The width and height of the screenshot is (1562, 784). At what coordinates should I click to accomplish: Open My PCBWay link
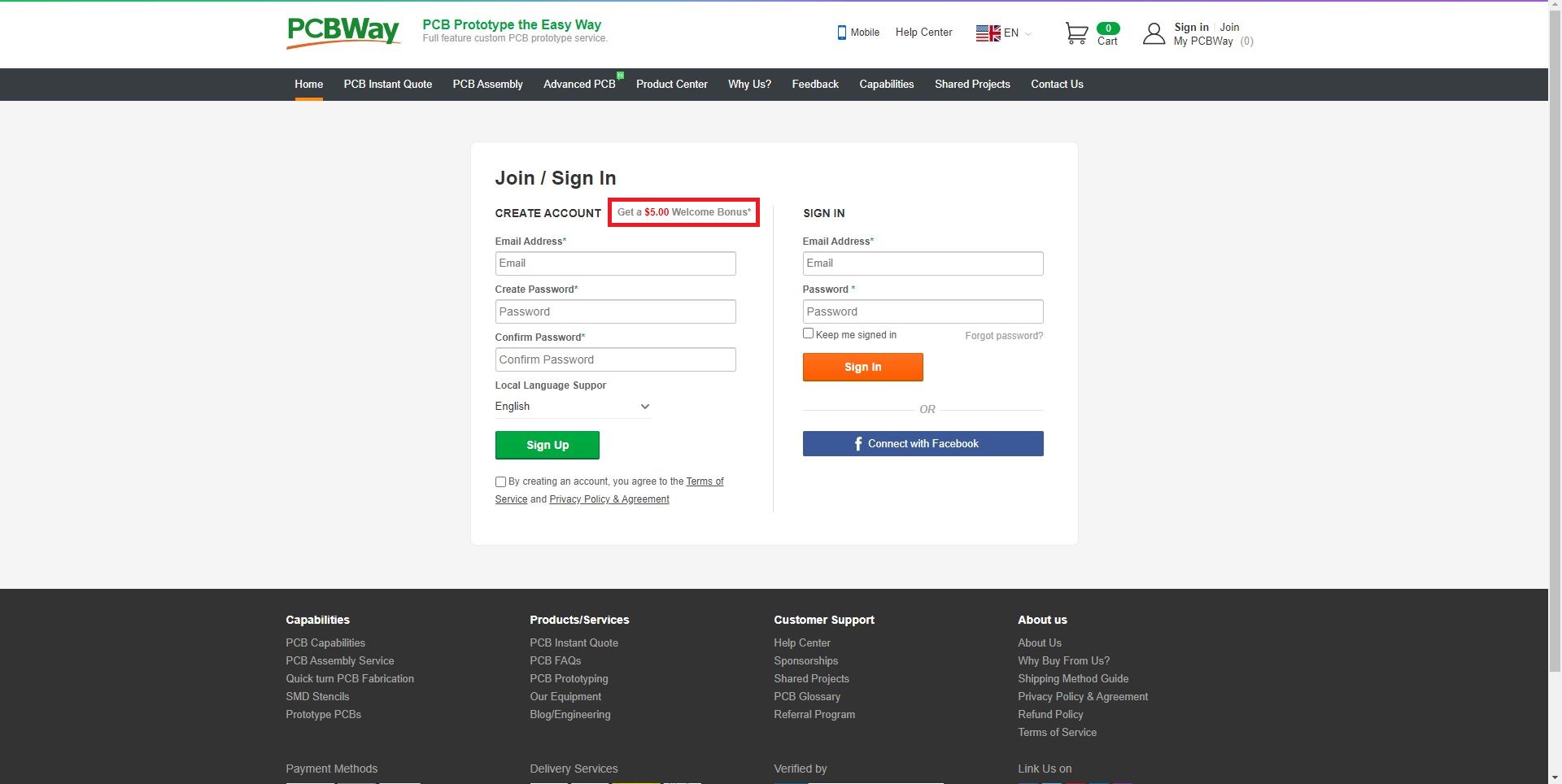click(x=1203, y=41)
